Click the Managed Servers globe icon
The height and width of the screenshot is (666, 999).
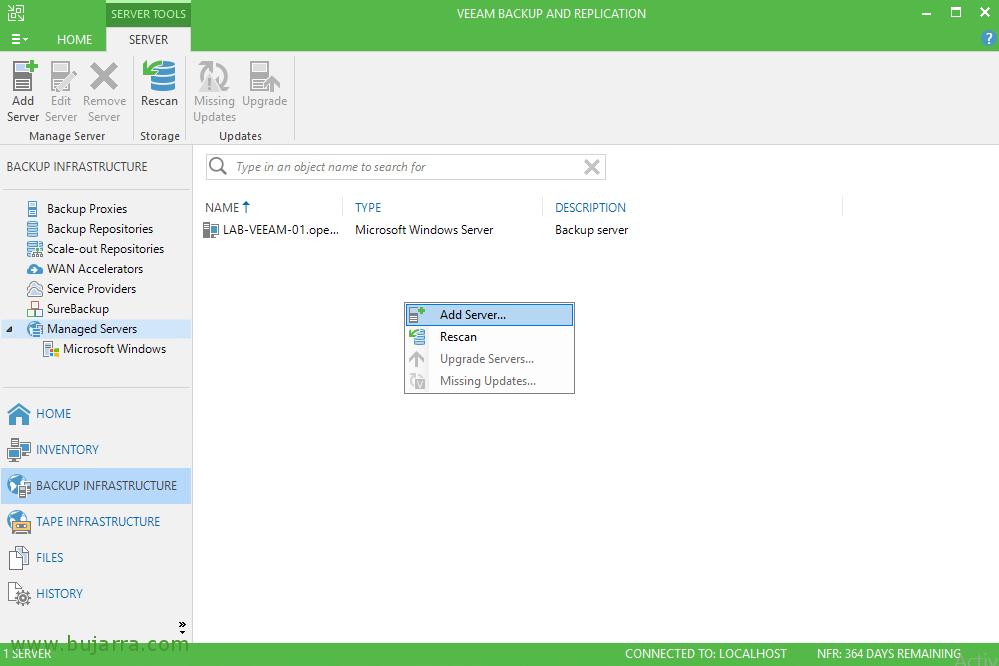pyautogui.click(x=34, y=329)
